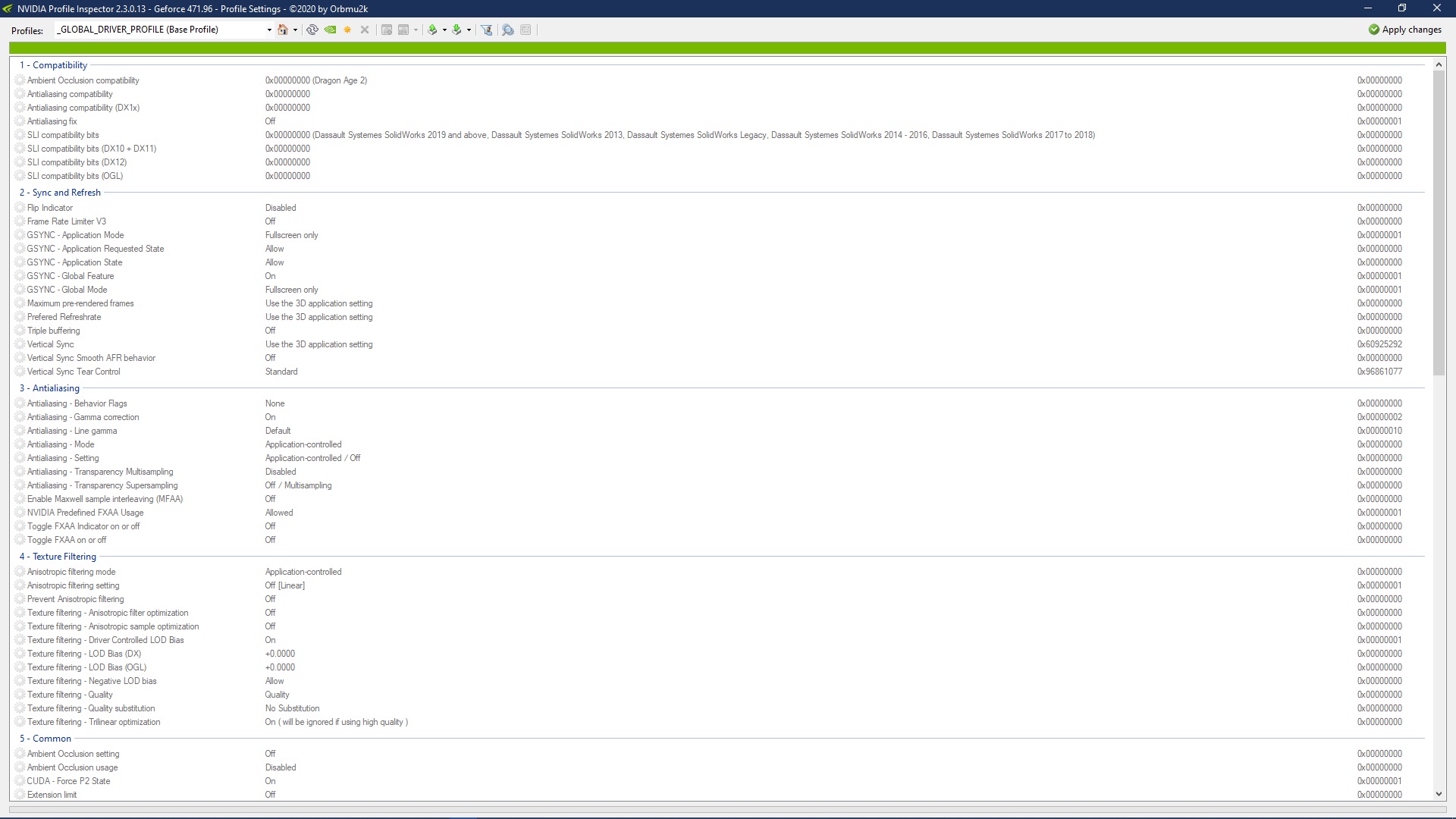1456x819 pixels.
Task: Click the SLI compatibility bits SolidWorks value text
Action: [680, 135]
